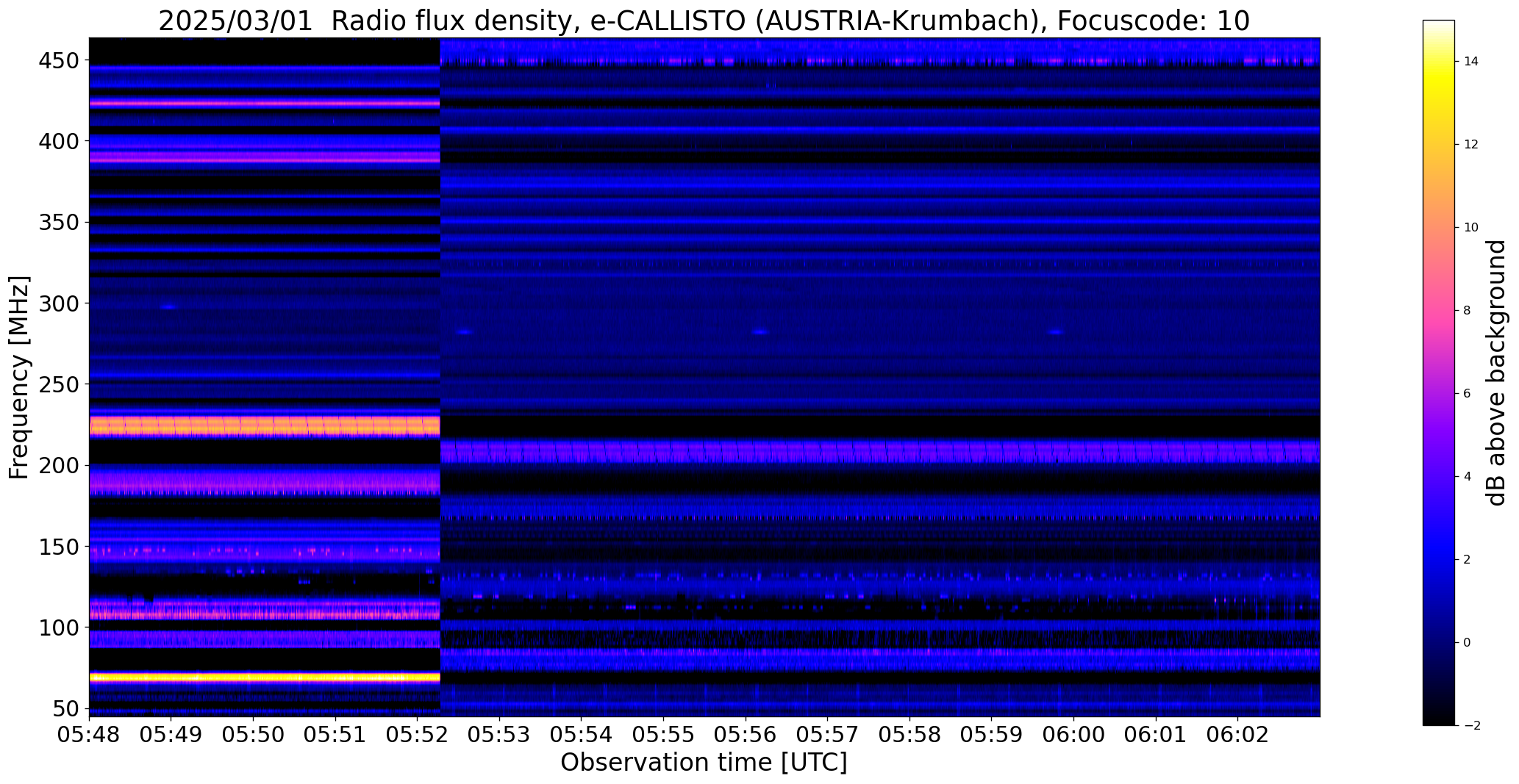
Task: Click the 100 MHz frequency tick label
Action: click(x=58, y=628)
